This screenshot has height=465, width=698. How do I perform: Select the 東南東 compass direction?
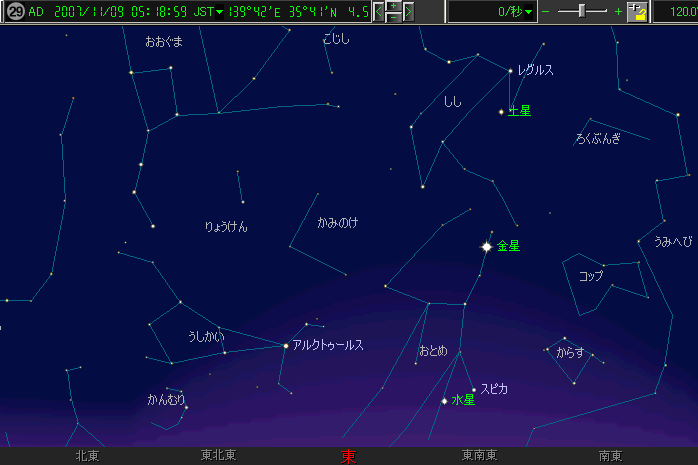[x=480, y=456]
